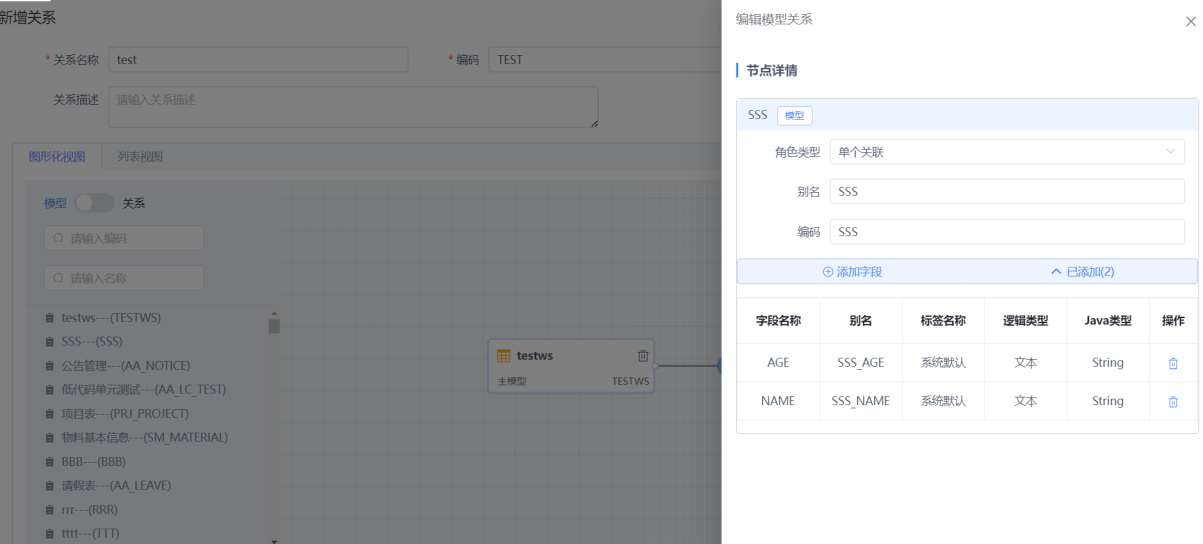Screen dimensions: 1203x544
Task: Toggle the 模型/关系 switch
Action: click(94, 203)
